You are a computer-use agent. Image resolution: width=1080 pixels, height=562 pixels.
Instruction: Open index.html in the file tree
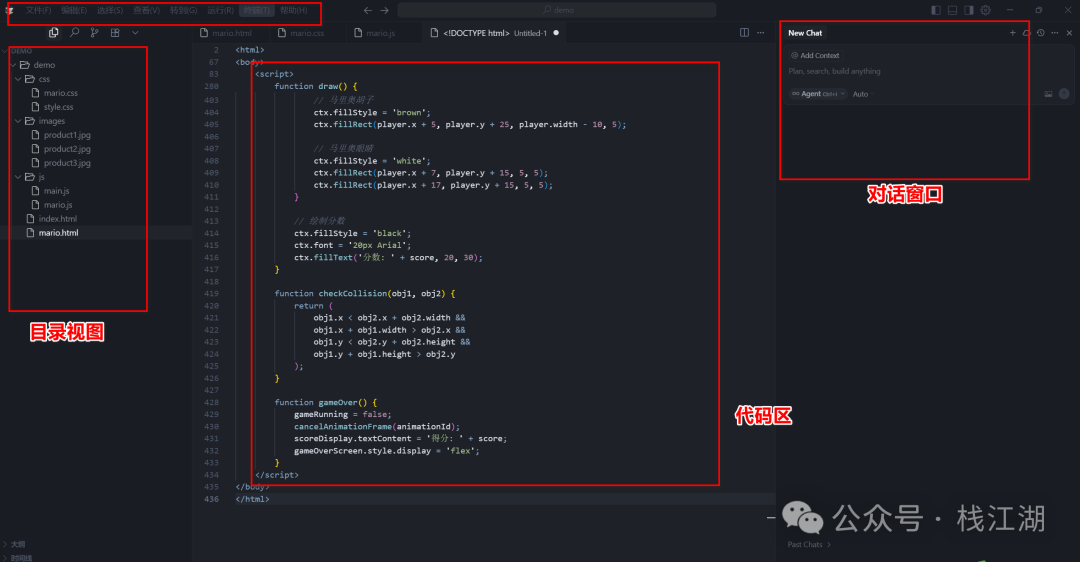57,219
